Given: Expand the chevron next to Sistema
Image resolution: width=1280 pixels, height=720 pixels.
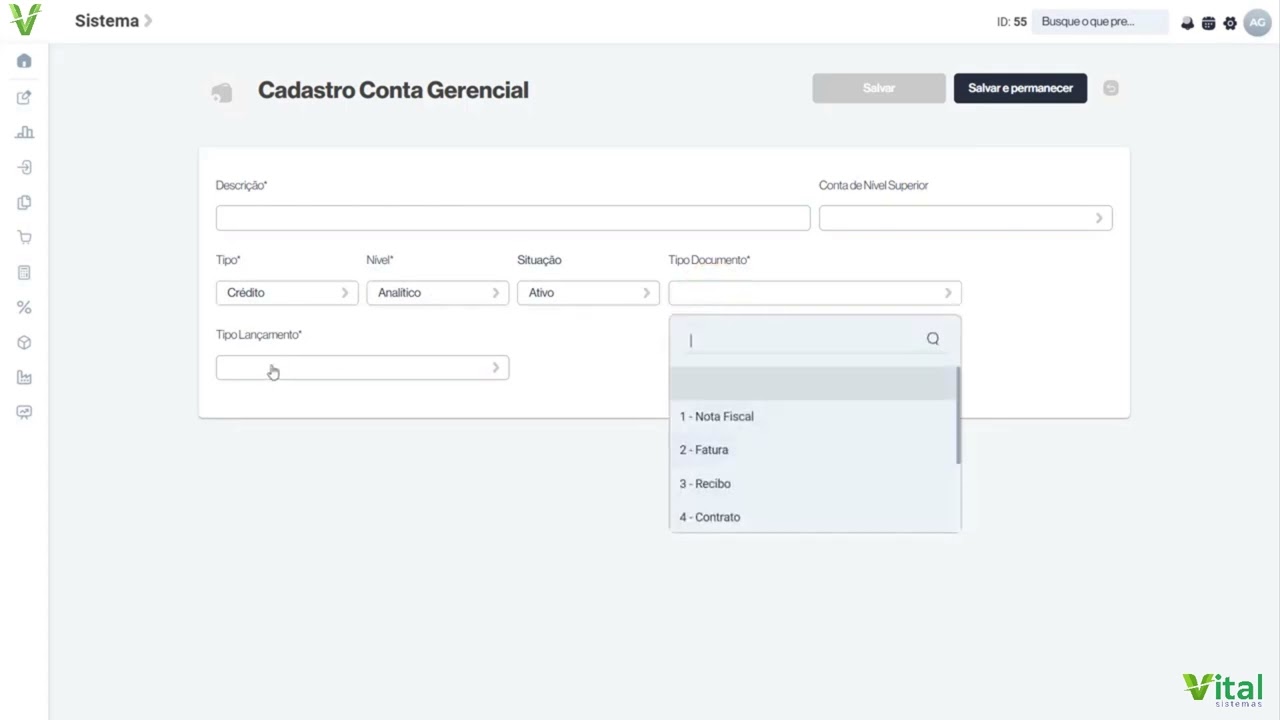Looking at the screenshot, I should pyautogui.click(x=148, y=21).
